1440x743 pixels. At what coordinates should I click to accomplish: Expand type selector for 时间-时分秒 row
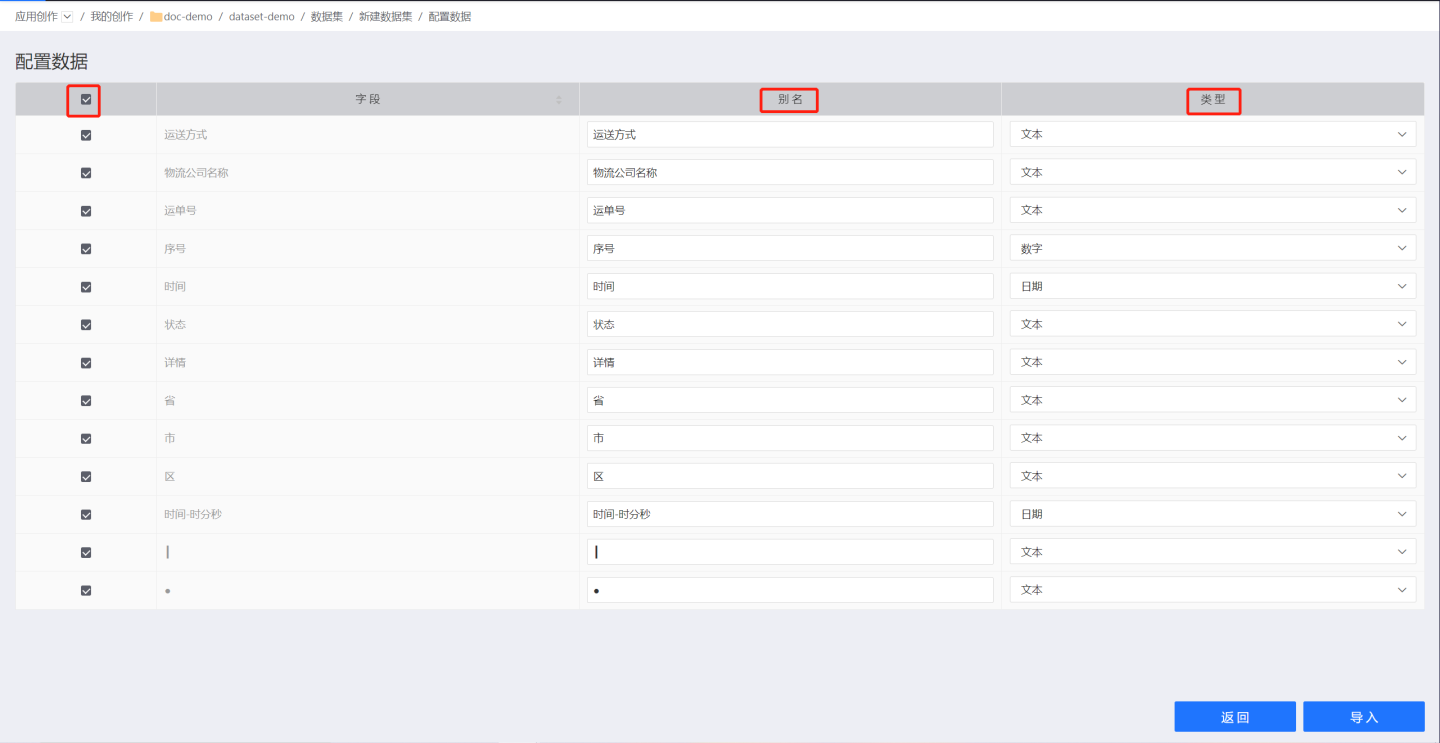click(x=1212, y=514)
